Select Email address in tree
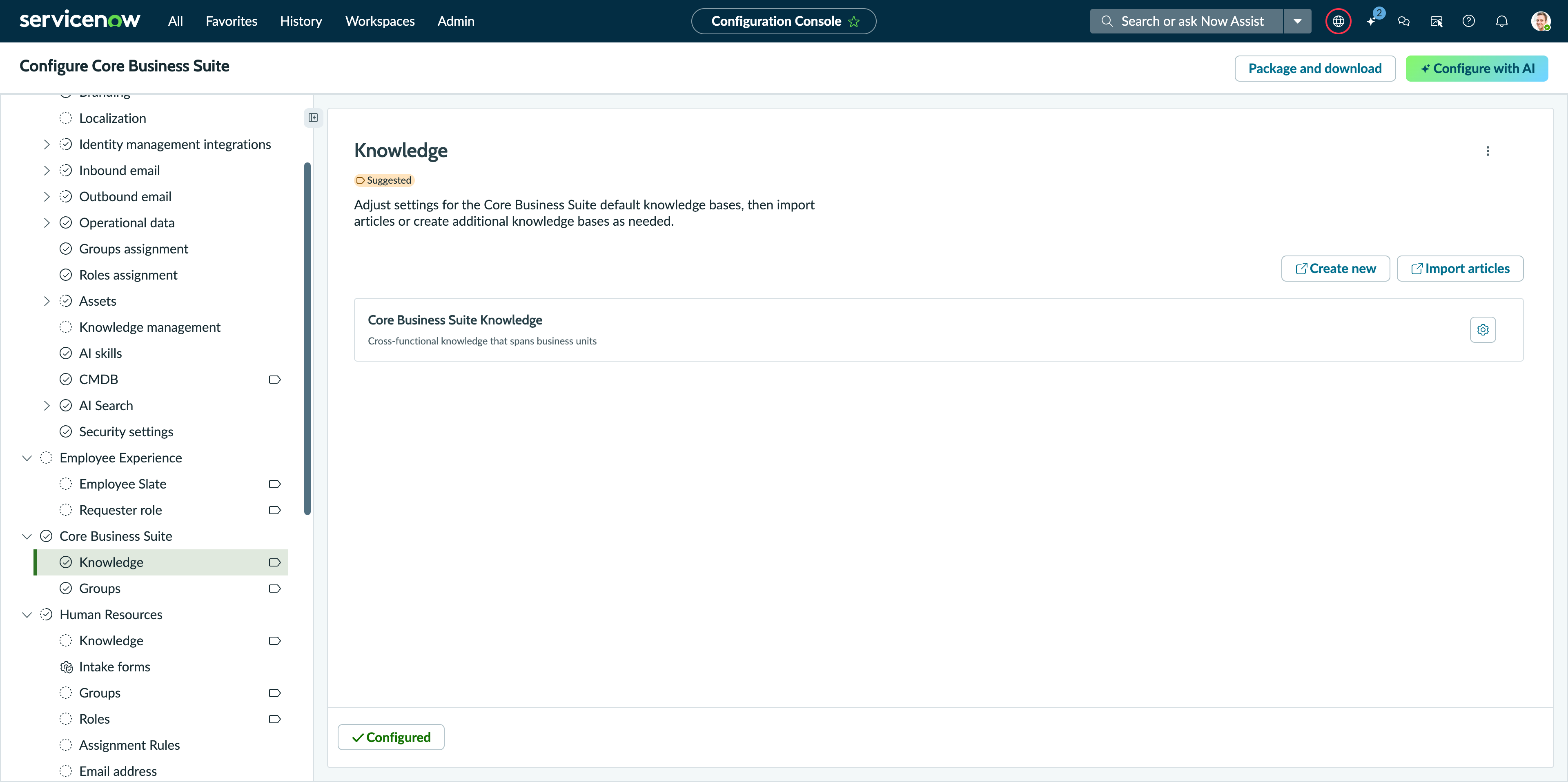This screenshot has width=1568, height=782. (x=118, y=771)
